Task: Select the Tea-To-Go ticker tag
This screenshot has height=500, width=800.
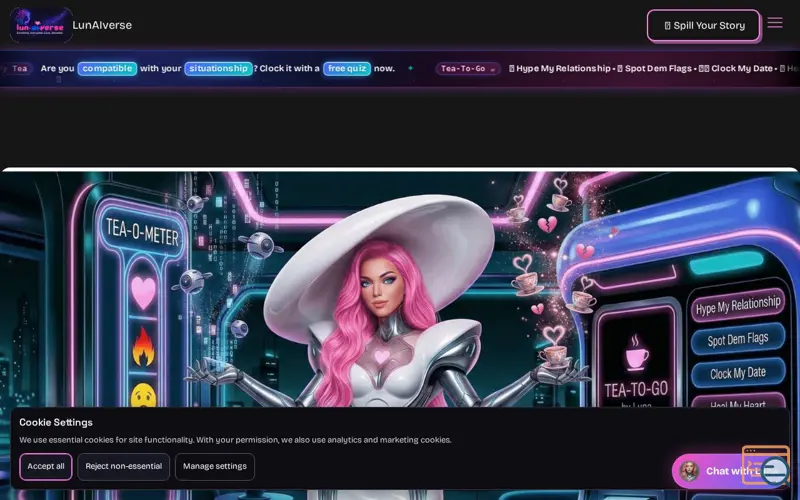Action: [467, 68]
